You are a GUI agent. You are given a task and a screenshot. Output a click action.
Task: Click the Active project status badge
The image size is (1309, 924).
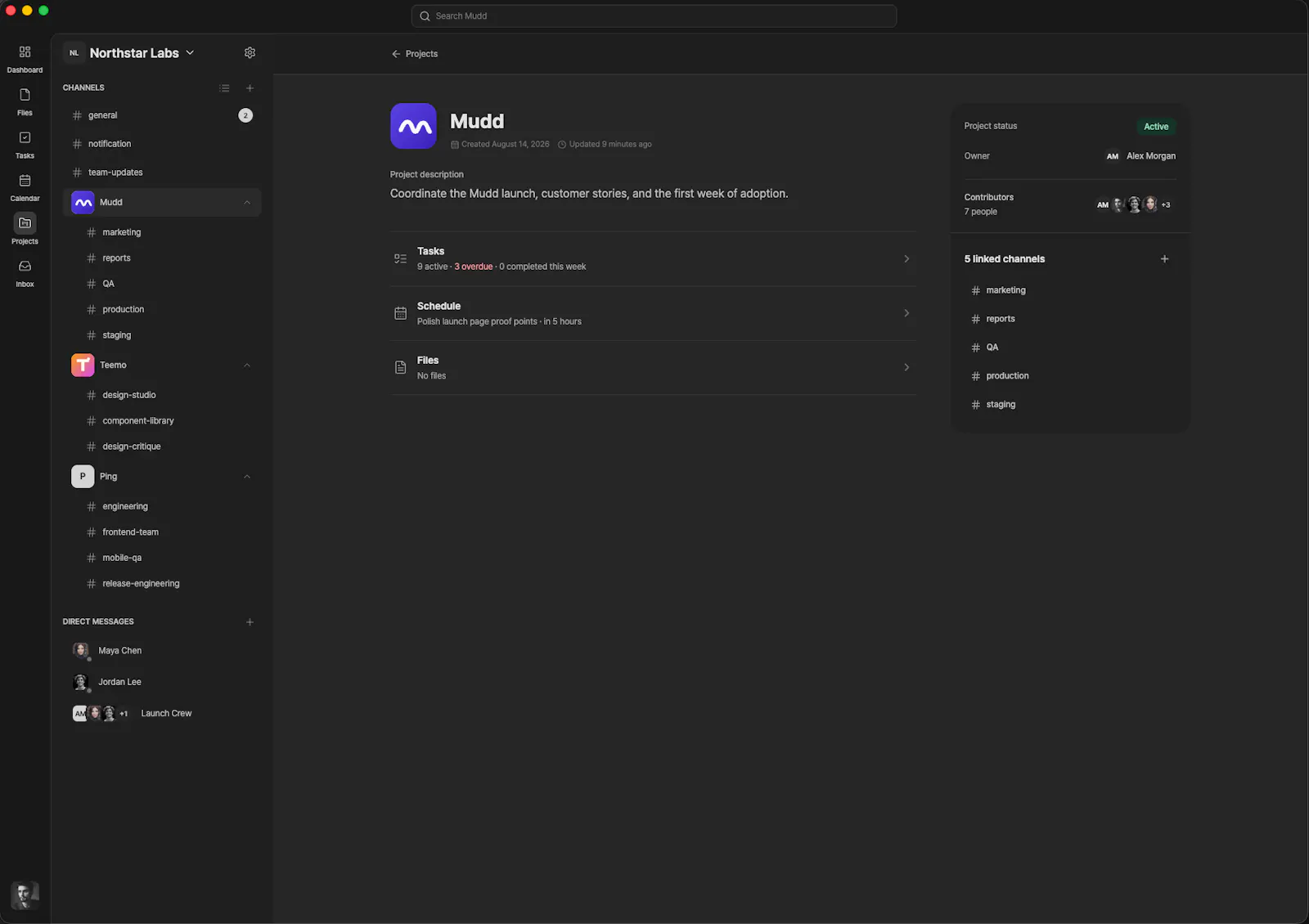tap(1156, 127)
